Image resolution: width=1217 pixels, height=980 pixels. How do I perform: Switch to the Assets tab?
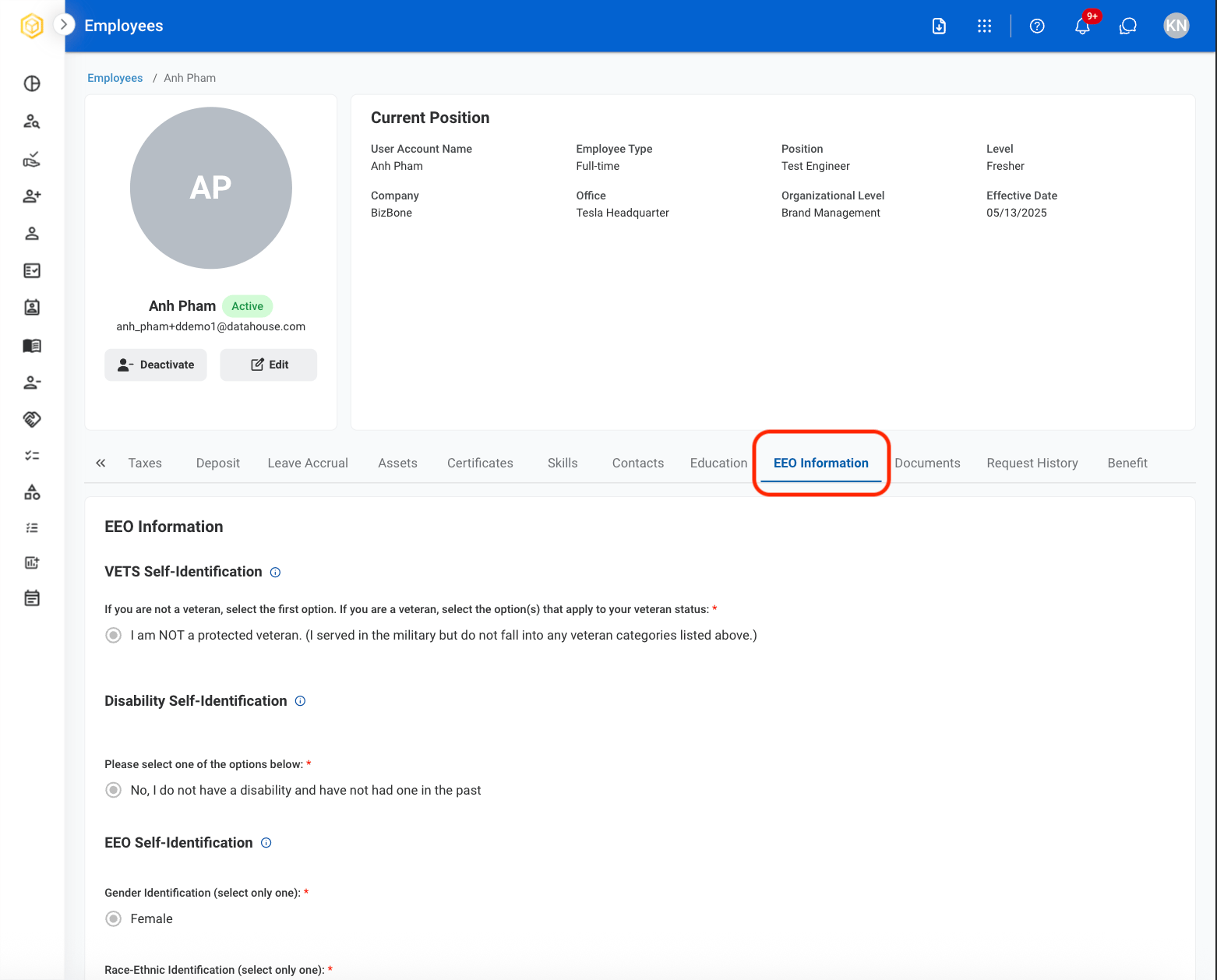pos(398,463)
